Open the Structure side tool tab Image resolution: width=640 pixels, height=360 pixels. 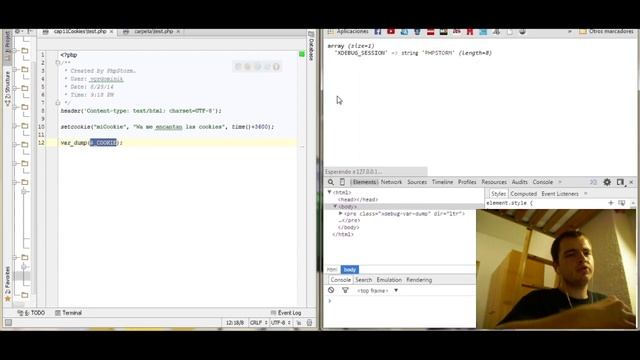tap(7, 89)
